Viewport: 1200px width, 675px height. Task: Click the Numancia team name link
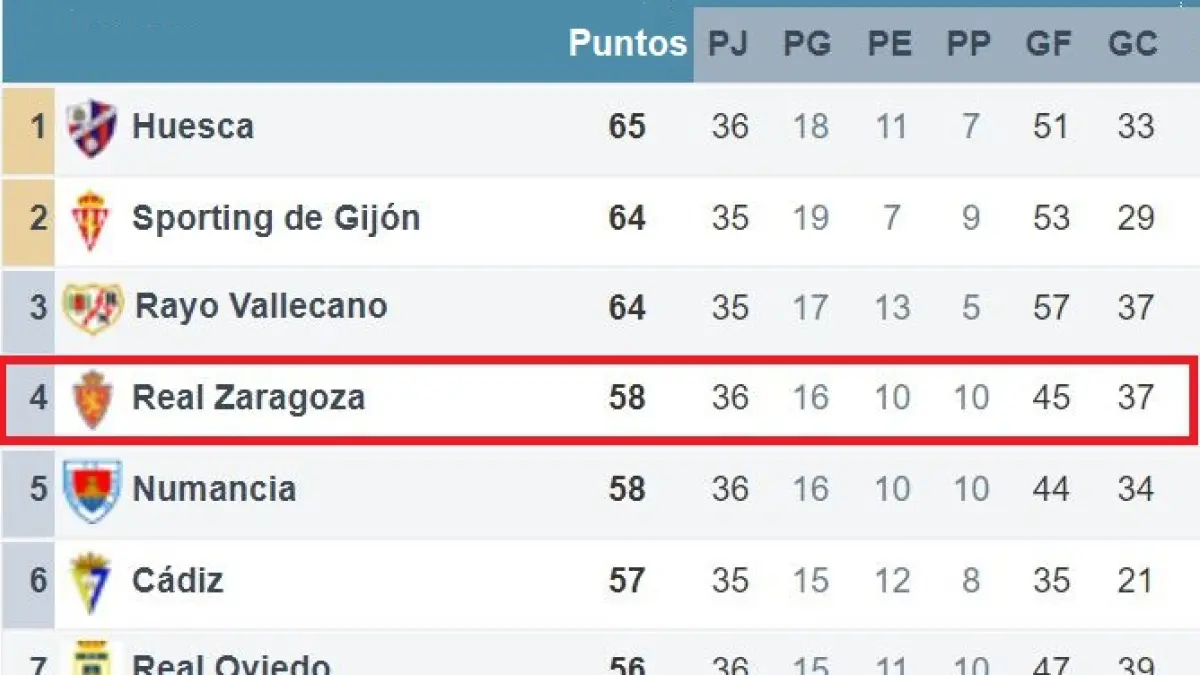(x=214, y=489)
